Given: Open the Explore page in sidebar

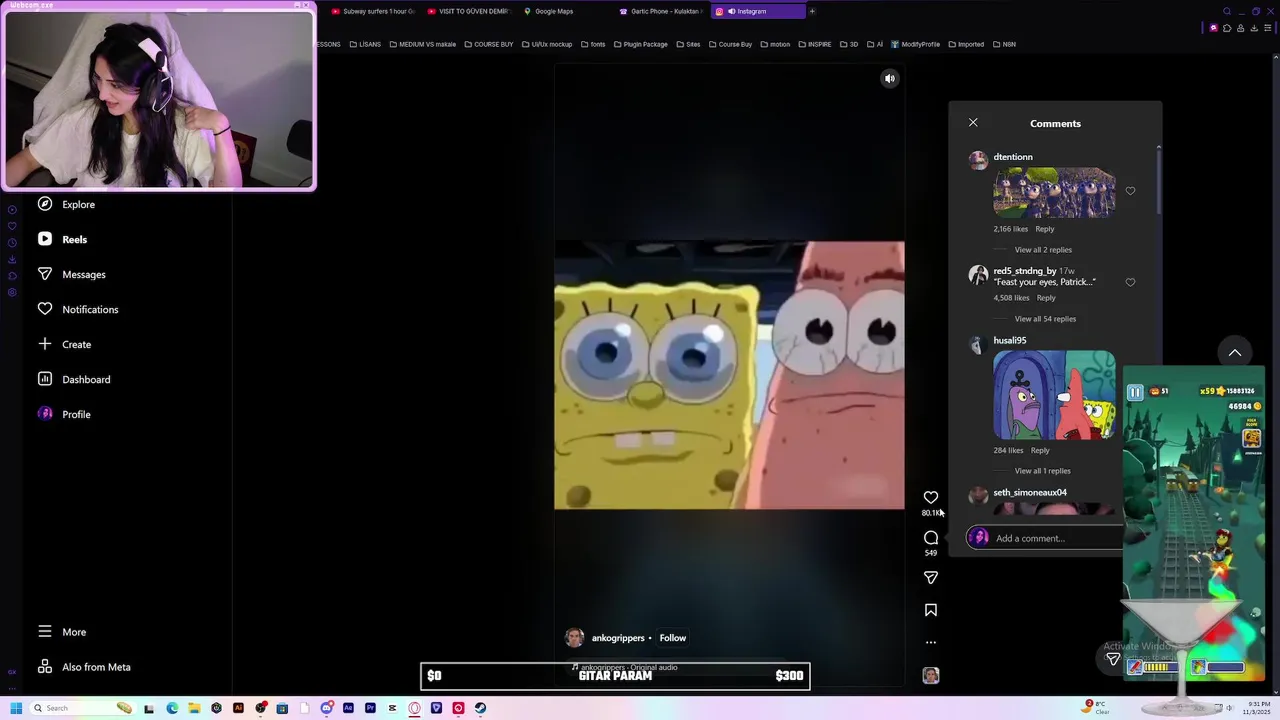Looking at the screenshot, I should pyautogui.click(x=67, y=204).
